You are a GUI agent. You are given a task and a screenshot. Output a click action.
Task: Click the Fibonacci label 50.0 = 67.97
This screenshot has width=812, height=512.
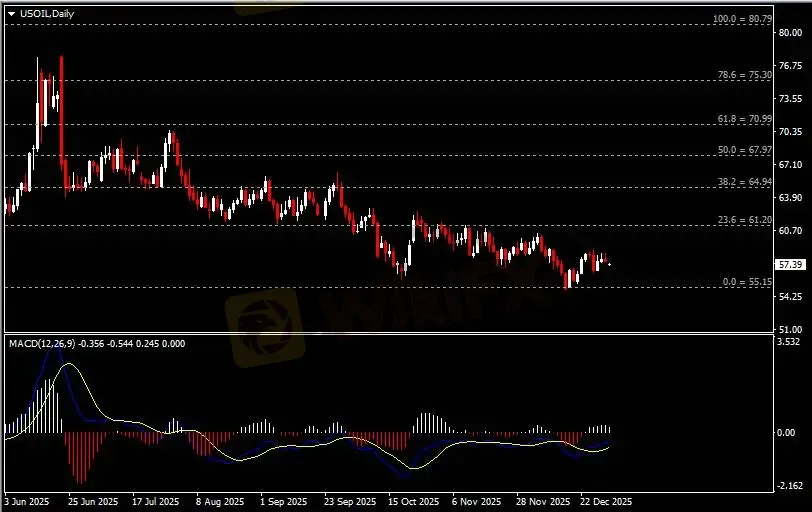[x=745, y=150]
